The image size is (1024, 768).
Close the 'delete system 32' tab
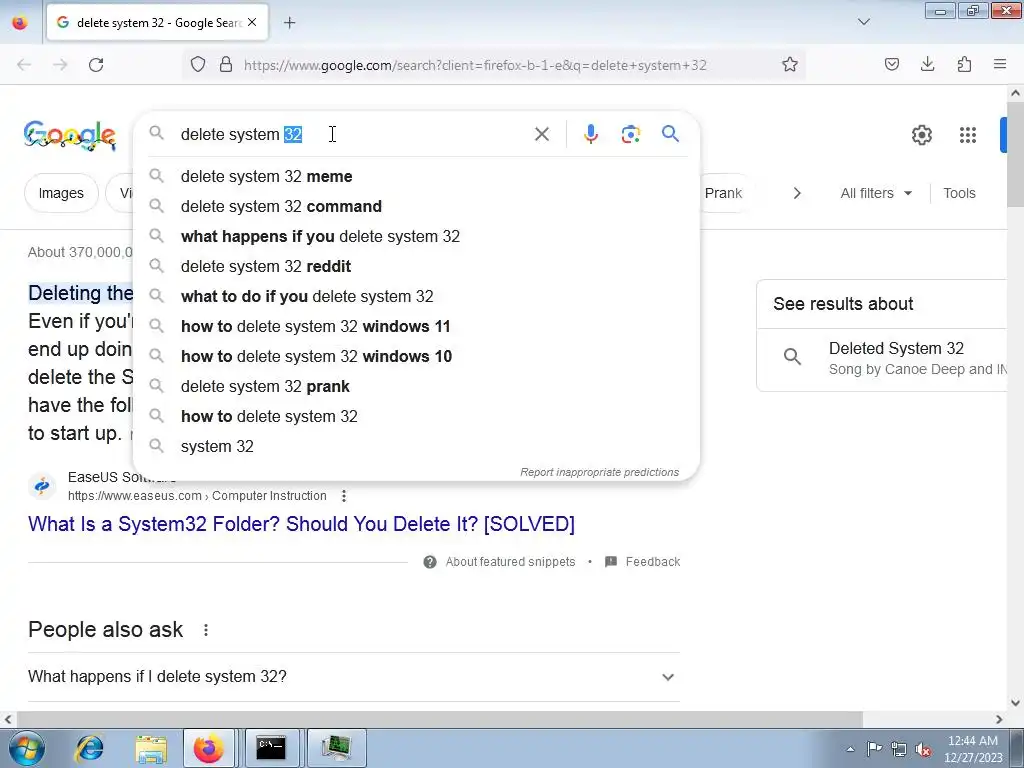point(252,23)
